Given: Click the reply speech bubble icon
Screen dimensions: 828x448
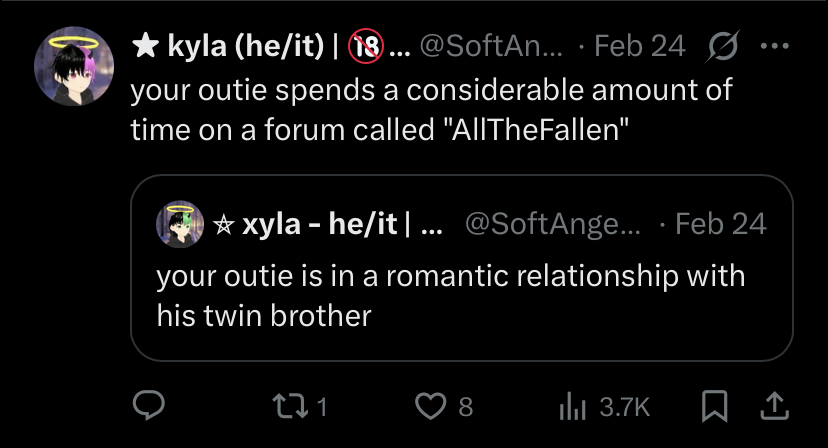Looking at the screenshot, I should pos(149,405).
